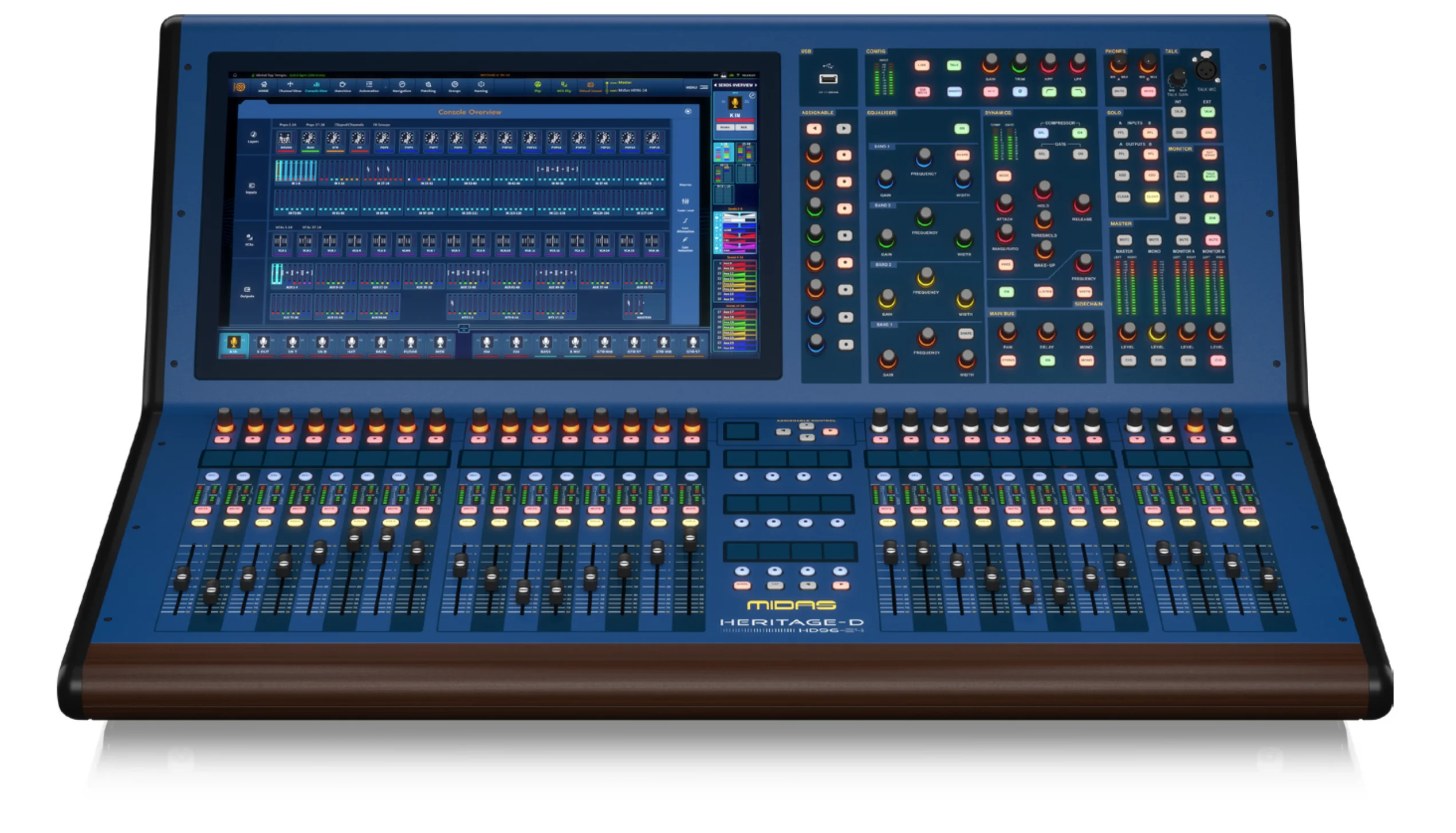Image resolution: width=1456 pixels, height=833 pixels.
Task: Open the Naming toolbar icon
Action: tap(481, 87)
